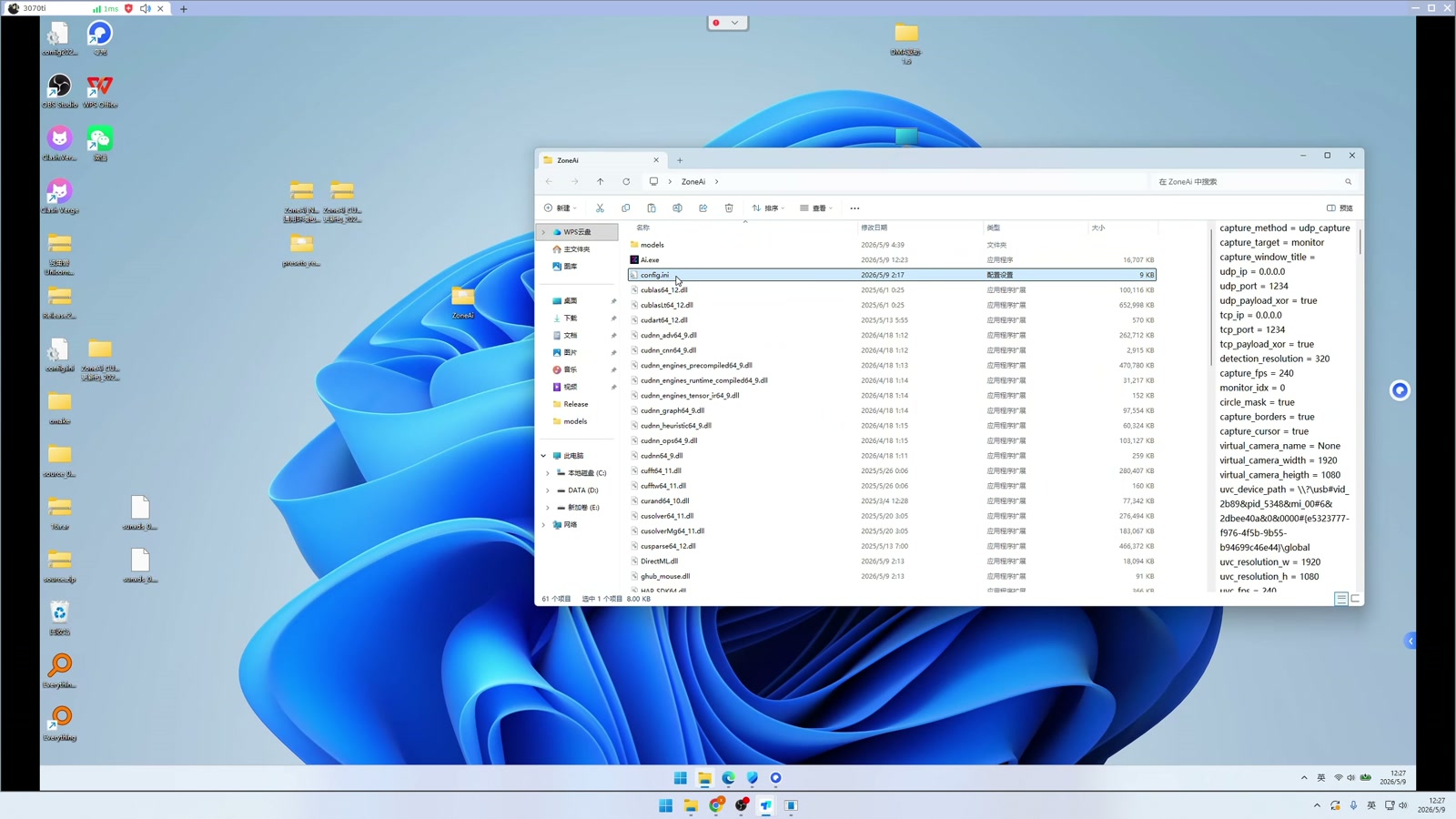Screen dimensions: 1456x819
Task: Open the Clash Verge desktop shortcut
Action: (x=59, y=197)
